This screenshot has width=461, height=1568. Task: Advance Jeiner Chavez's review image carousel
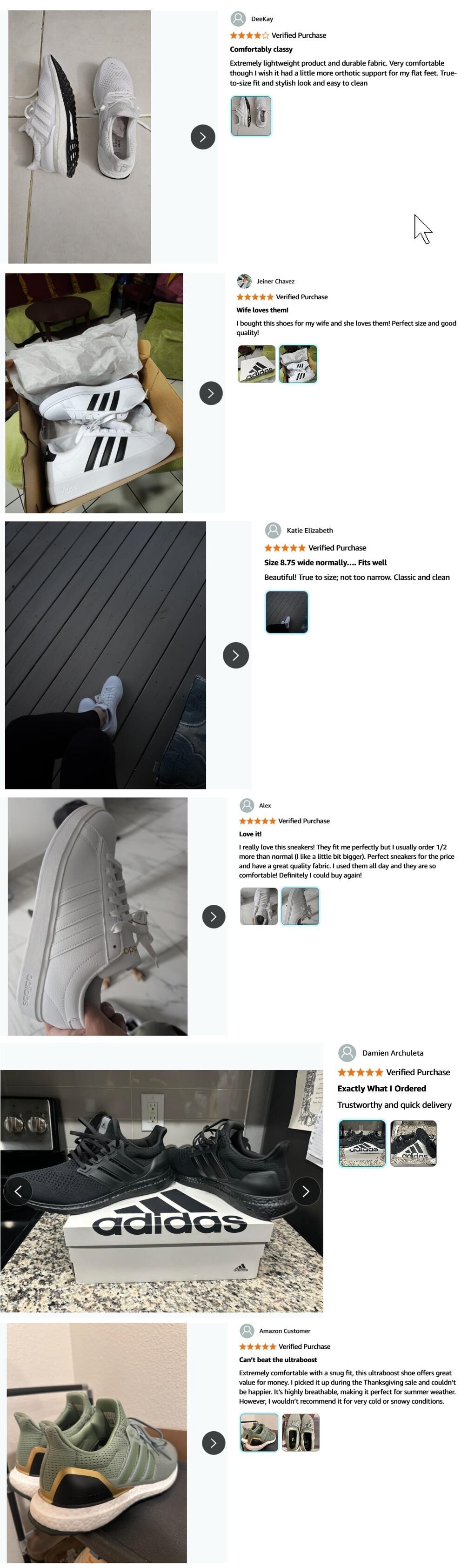pos(210,393)
